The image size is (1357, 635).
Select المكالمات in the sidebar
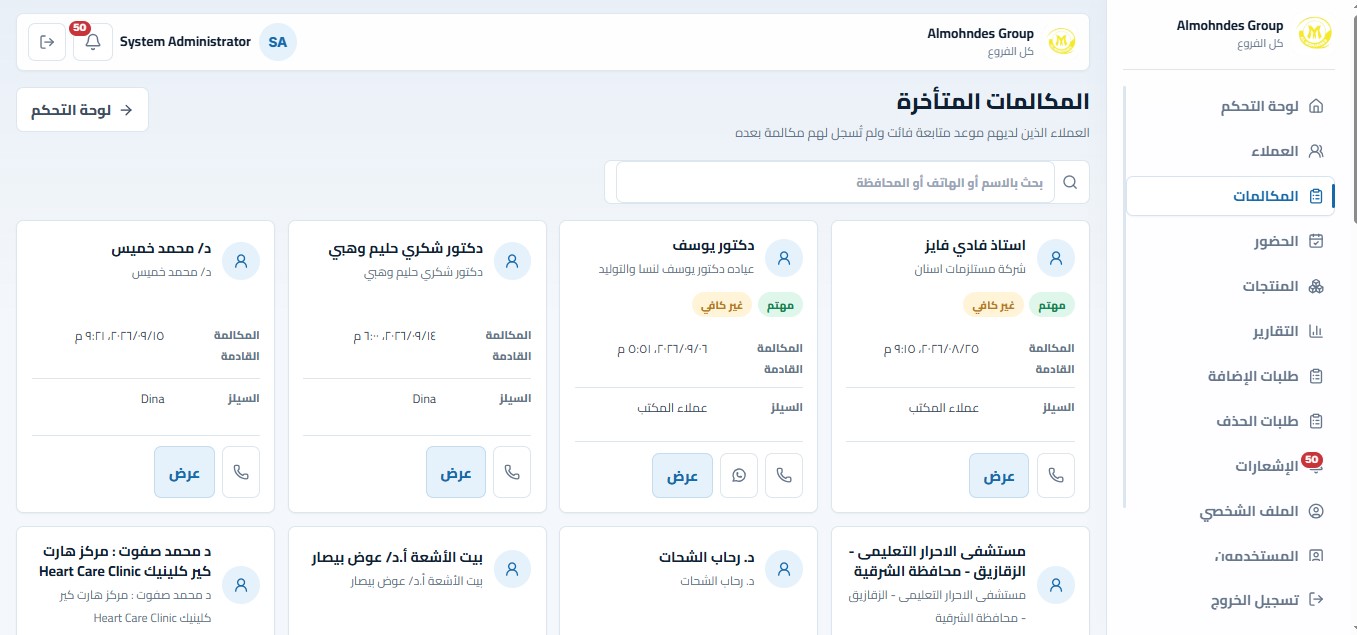tap(1229, 196)
